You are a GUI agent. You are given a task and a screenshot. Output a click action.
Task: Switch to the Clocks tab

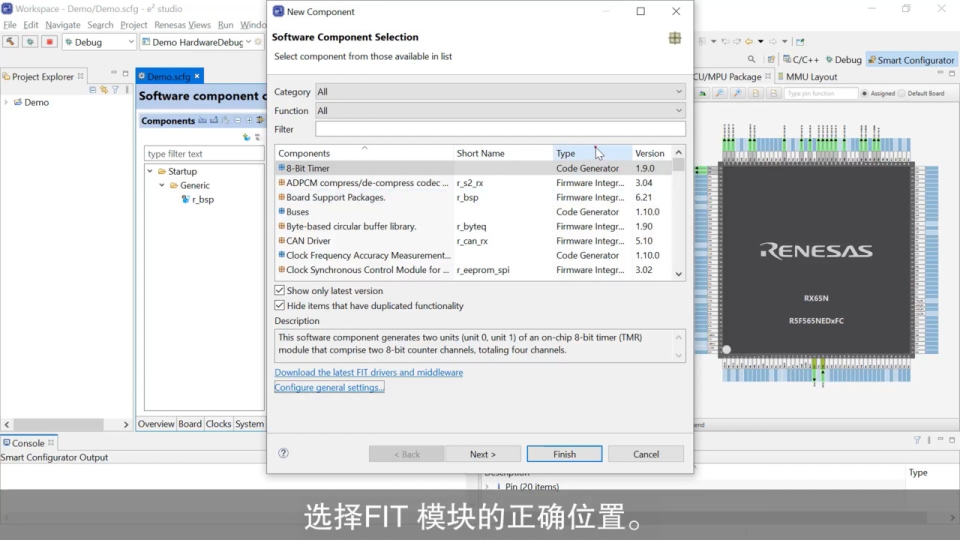pos(218,424)
